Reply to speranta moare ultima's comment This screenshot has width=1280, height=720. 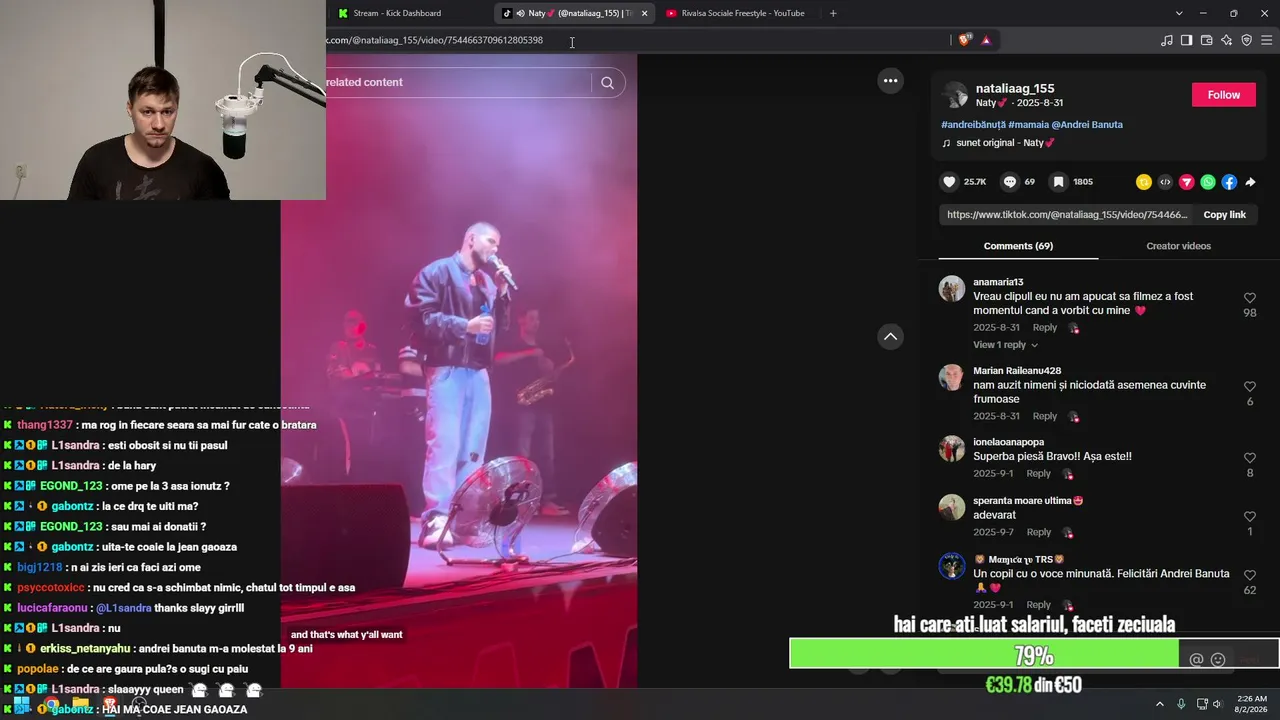pos(1039,533)
